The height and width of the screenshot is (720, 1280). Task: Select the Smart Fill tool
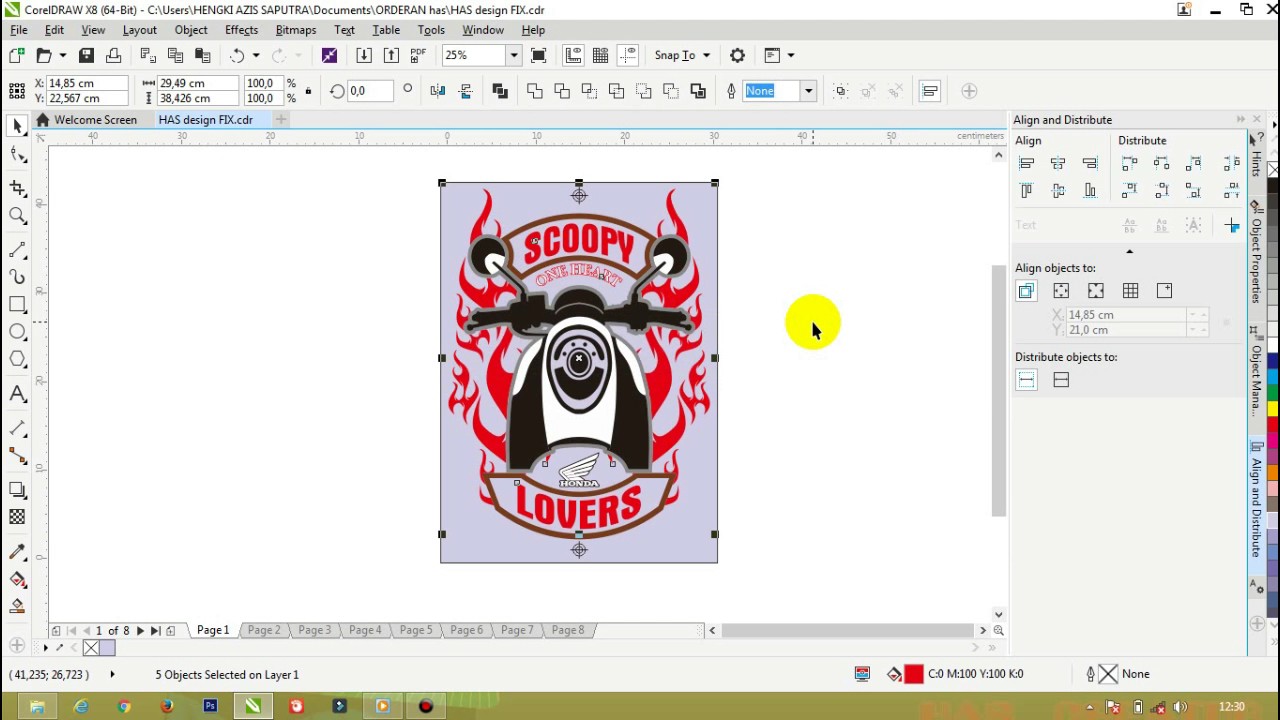17,606
